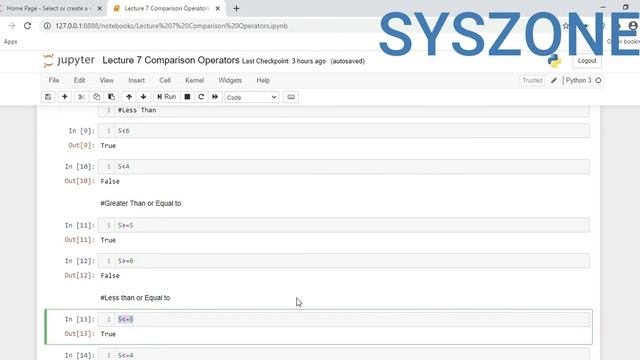The image size is (640, 360).
Task: Click the In [11] prompt label
Action: (x=80, y=225)
